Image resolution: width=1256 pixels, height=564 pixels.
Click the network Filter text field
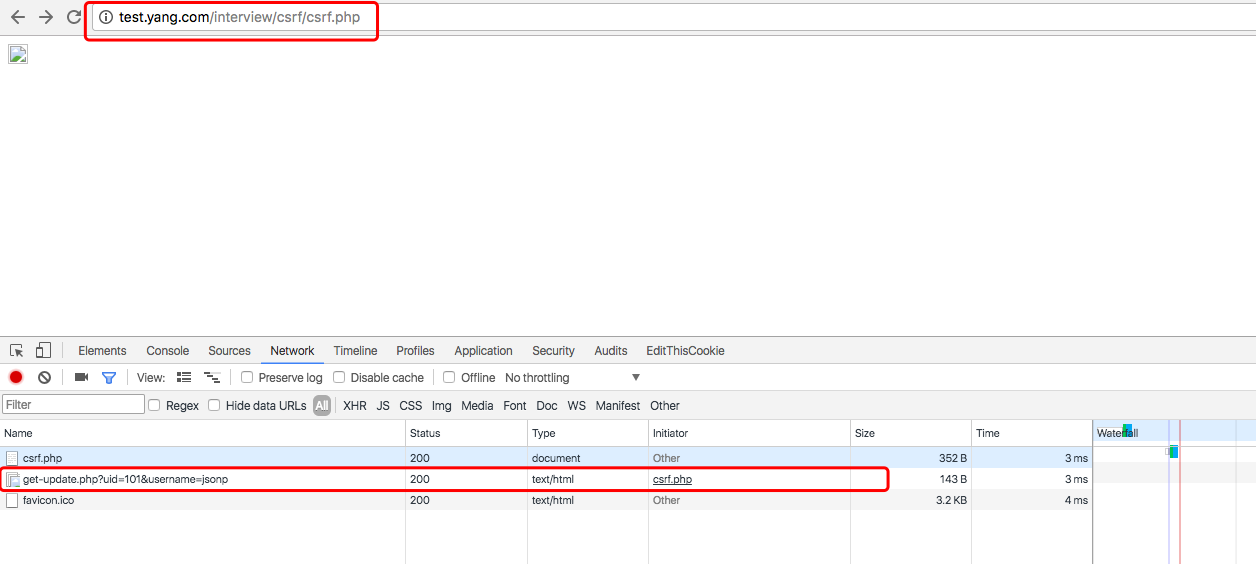[74, 405]
